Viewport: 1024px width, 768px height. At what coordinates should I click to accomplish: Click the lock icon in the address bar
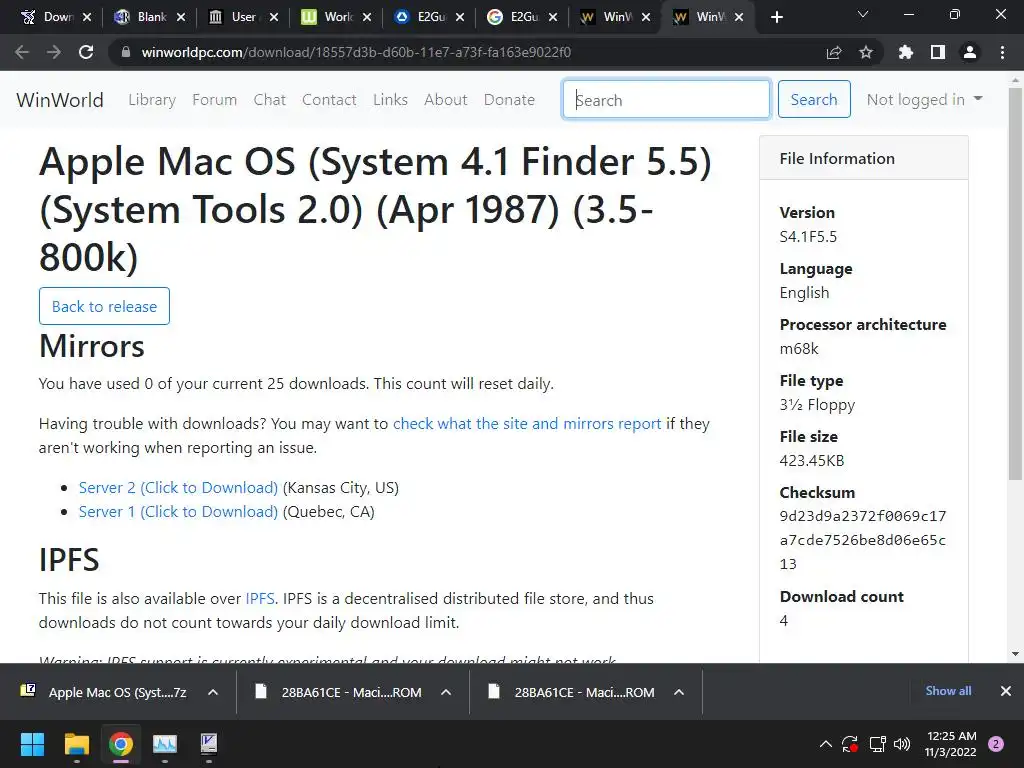(126, 52)
